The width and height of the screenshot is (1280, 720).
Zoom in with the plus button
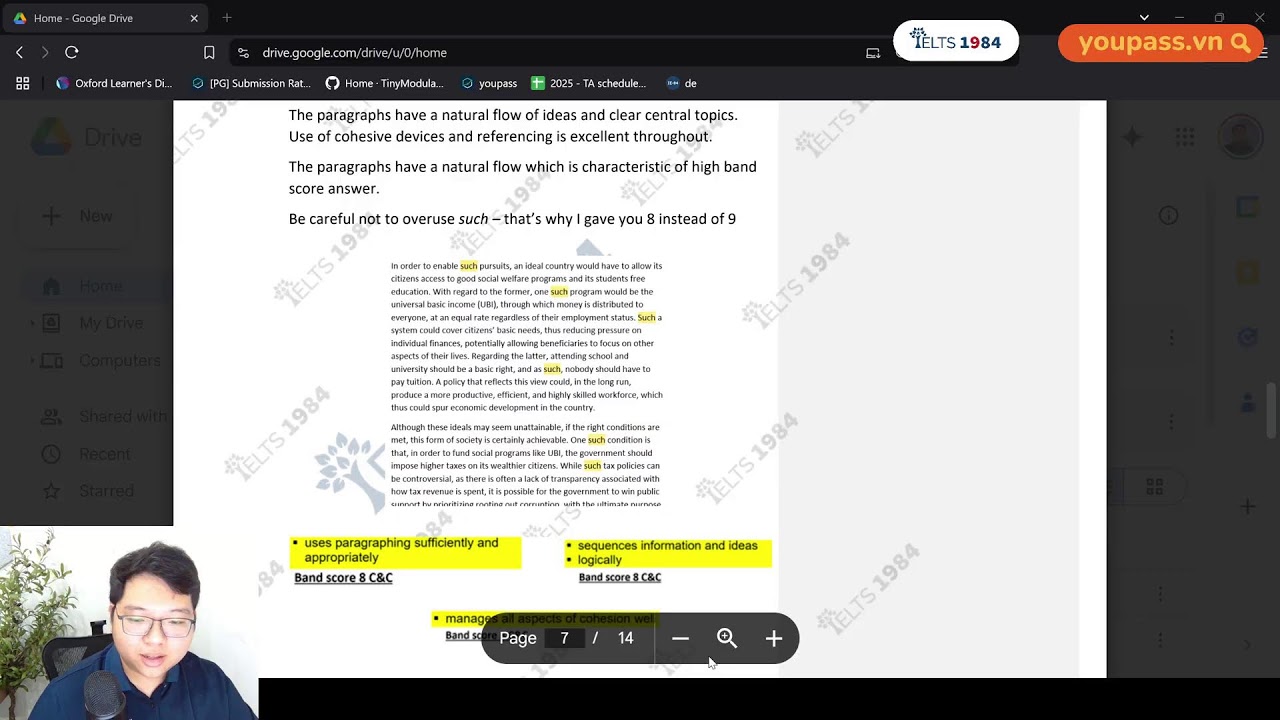pyautogui.click(x=774, y=638)
